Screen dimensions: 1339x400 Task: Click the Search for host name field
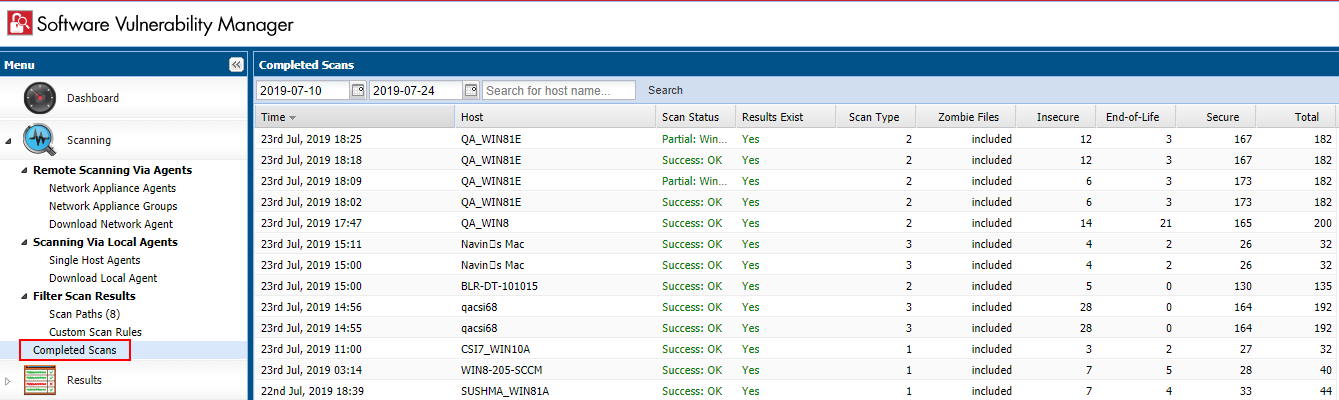(x=558, y=90)
